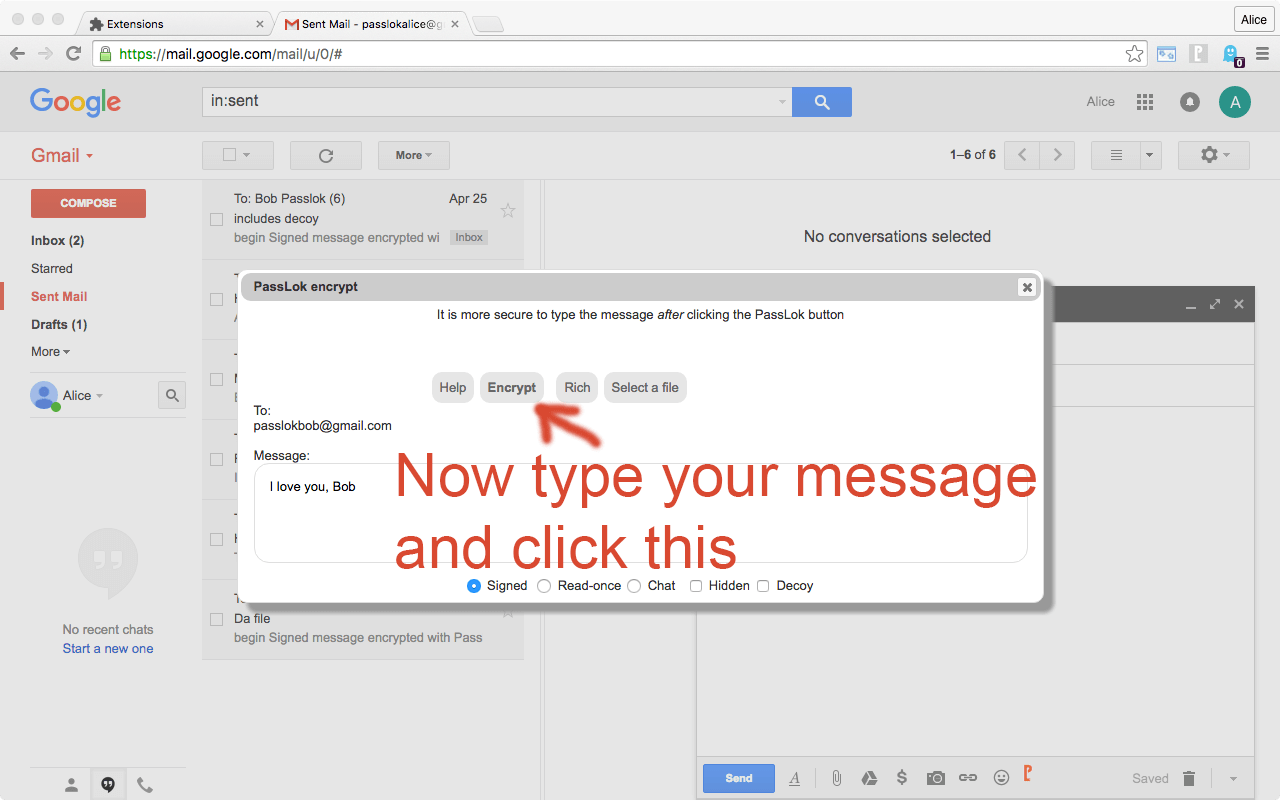Open Hangouts phone calls tab

point(145,785)
